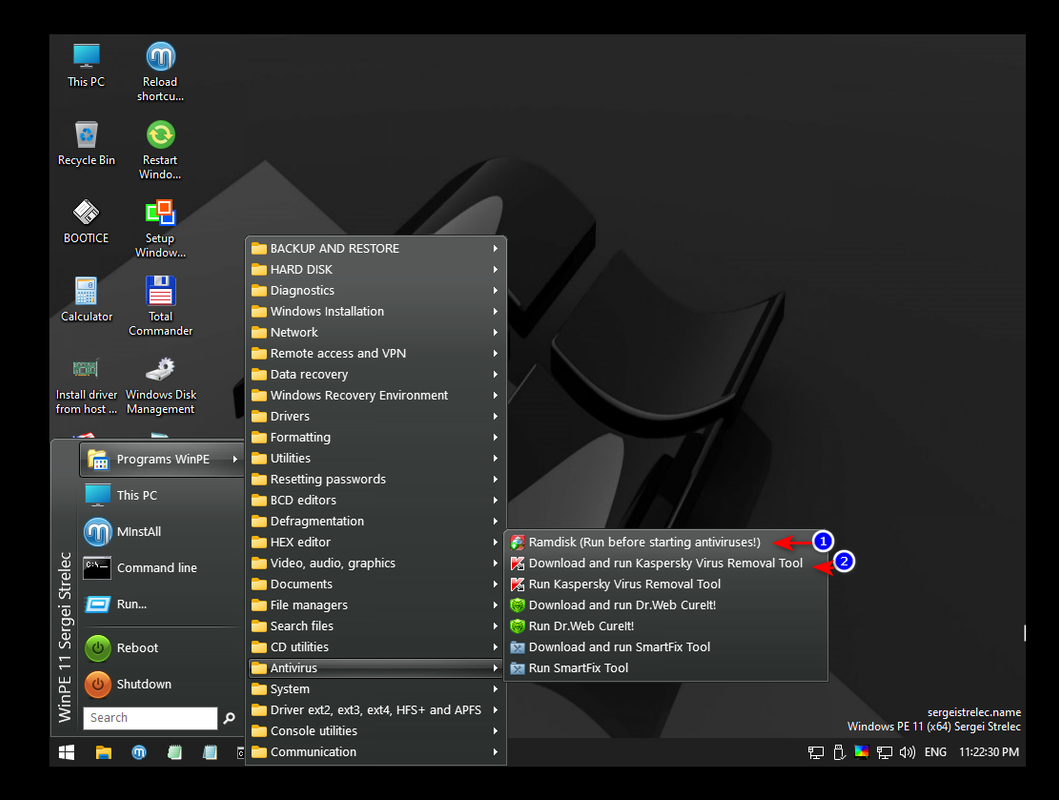This screenshot has height=800, width=1059.
Task: Expand Windows Installation submenu
Action: (376, 311)
